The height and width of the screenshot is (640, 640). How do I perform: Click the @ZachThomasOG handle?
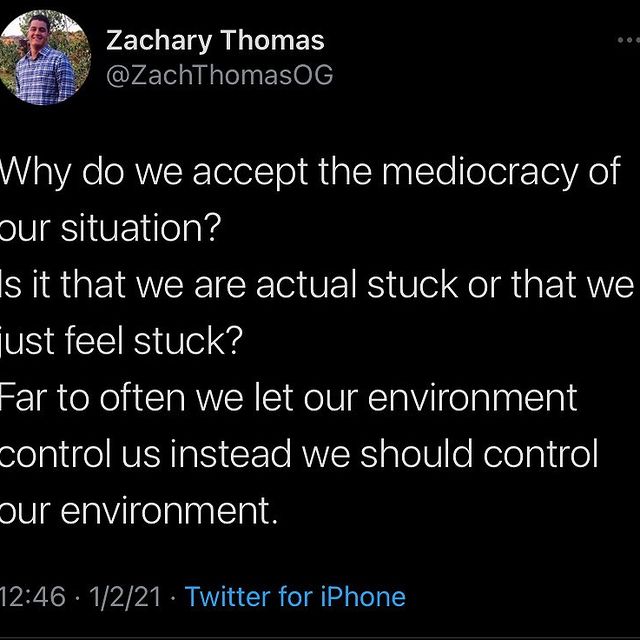pyautogui.click(x=220, y=75)
